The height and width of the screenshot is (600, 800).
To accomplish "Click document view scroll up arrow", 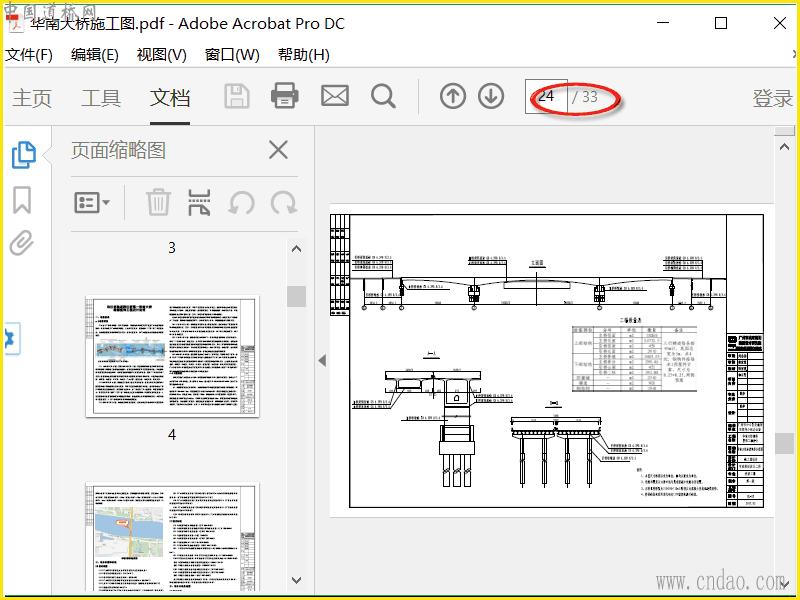I will pos(784,147).
